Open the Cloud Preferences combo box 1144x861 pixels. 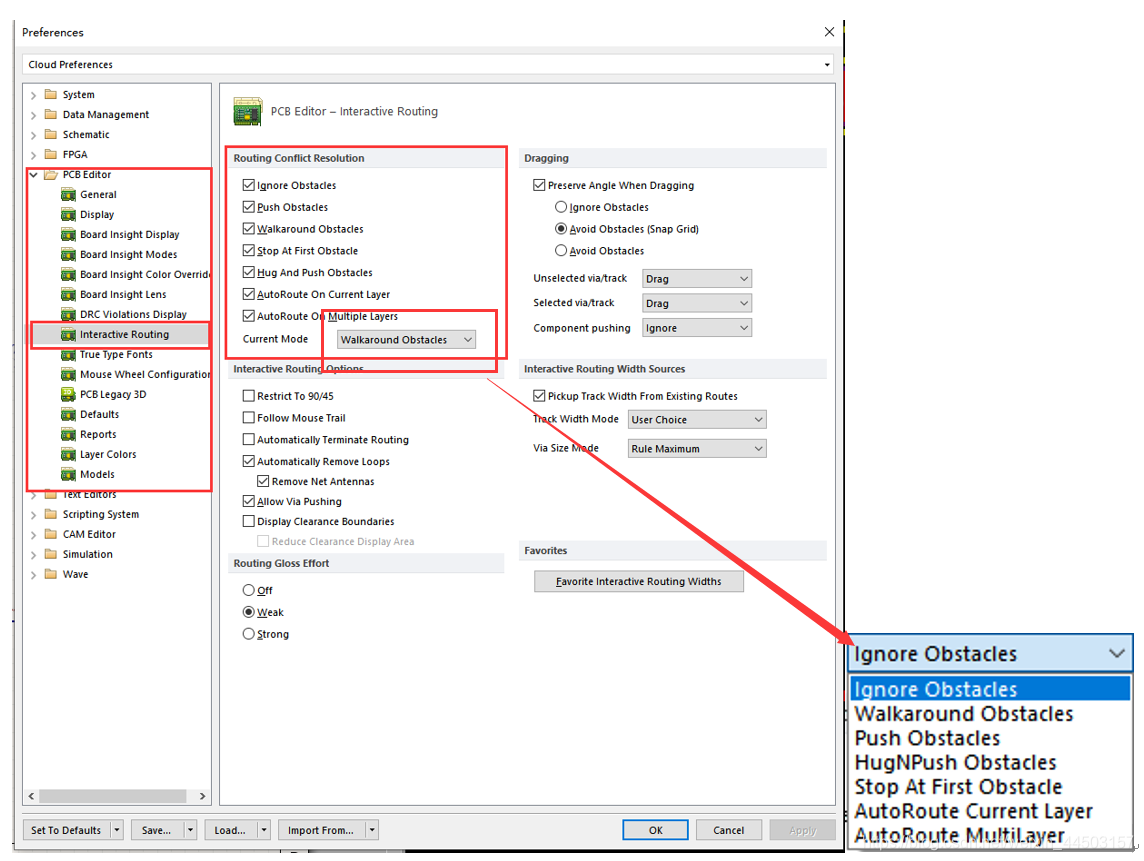[x=428, y=65]
